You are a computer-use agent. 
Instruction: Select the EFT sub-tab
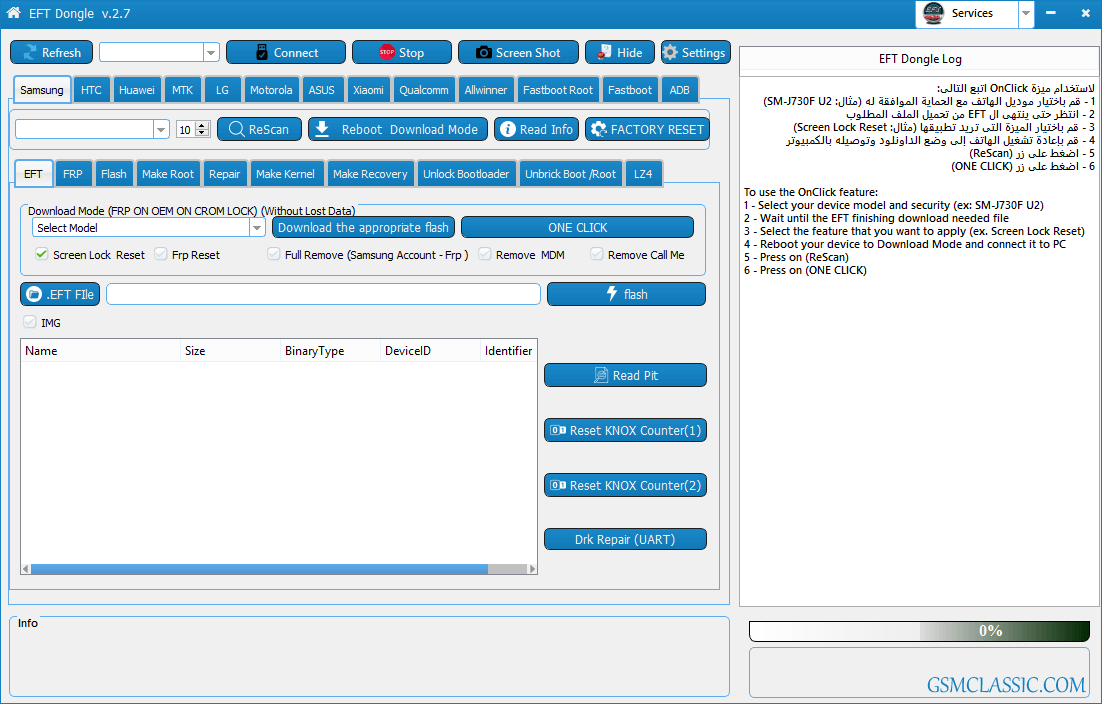34,174
